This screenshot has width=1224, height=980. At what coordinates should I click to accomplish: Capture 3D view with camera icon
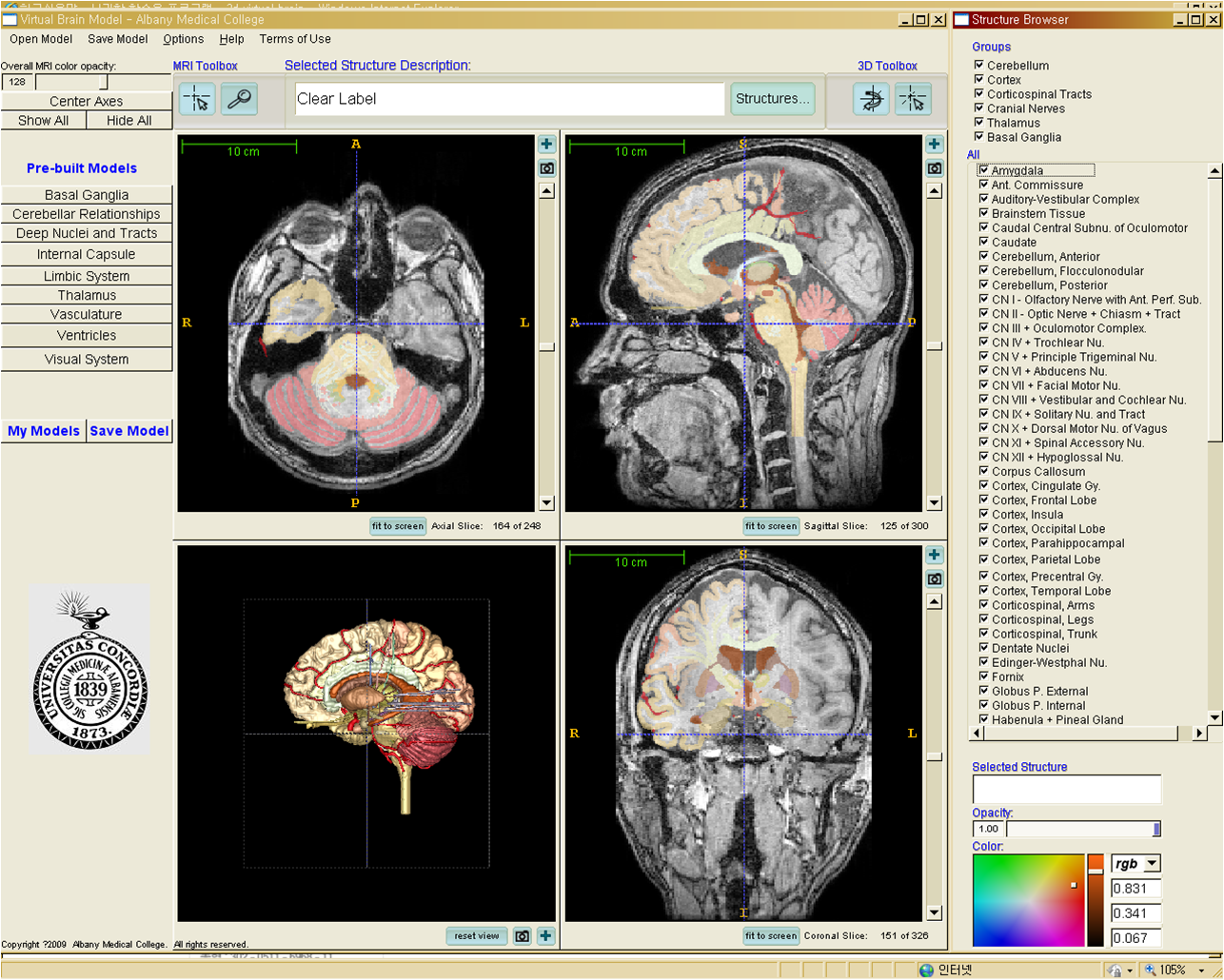[x=522, y=936]
